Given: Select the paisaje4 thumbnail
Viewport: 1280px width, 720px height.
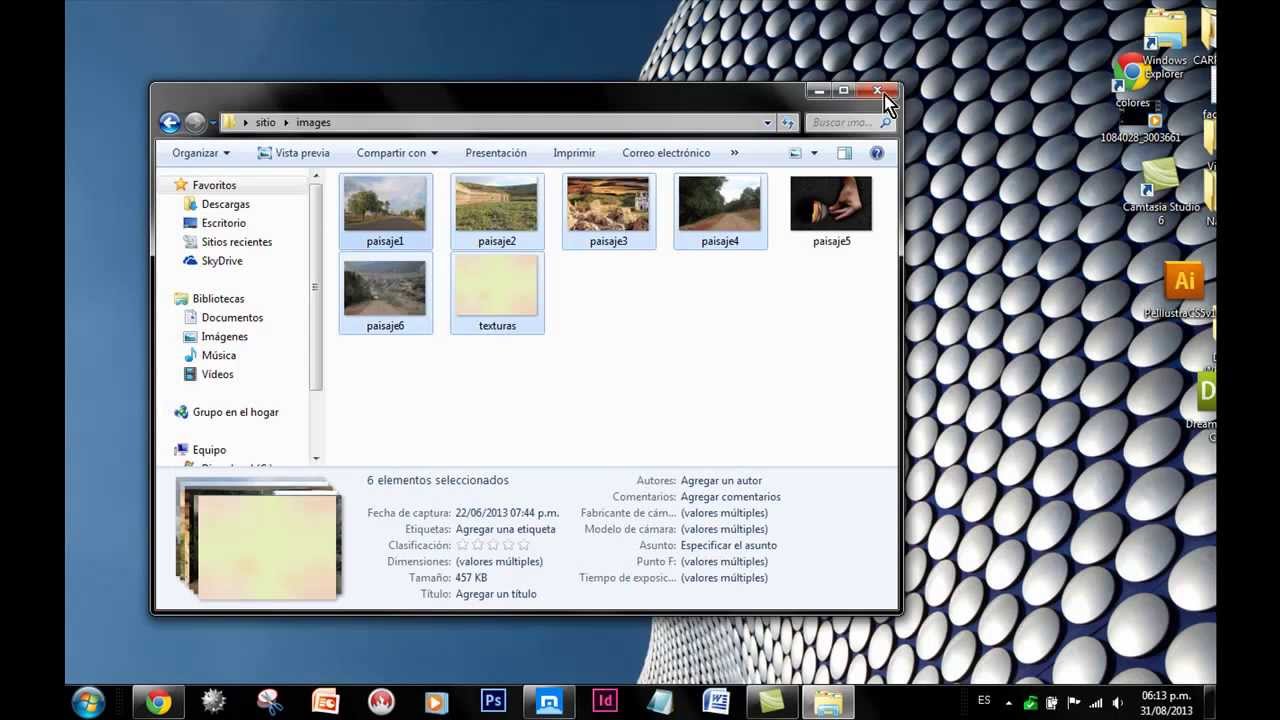Looking at the screenshot, I should point(720,211).
